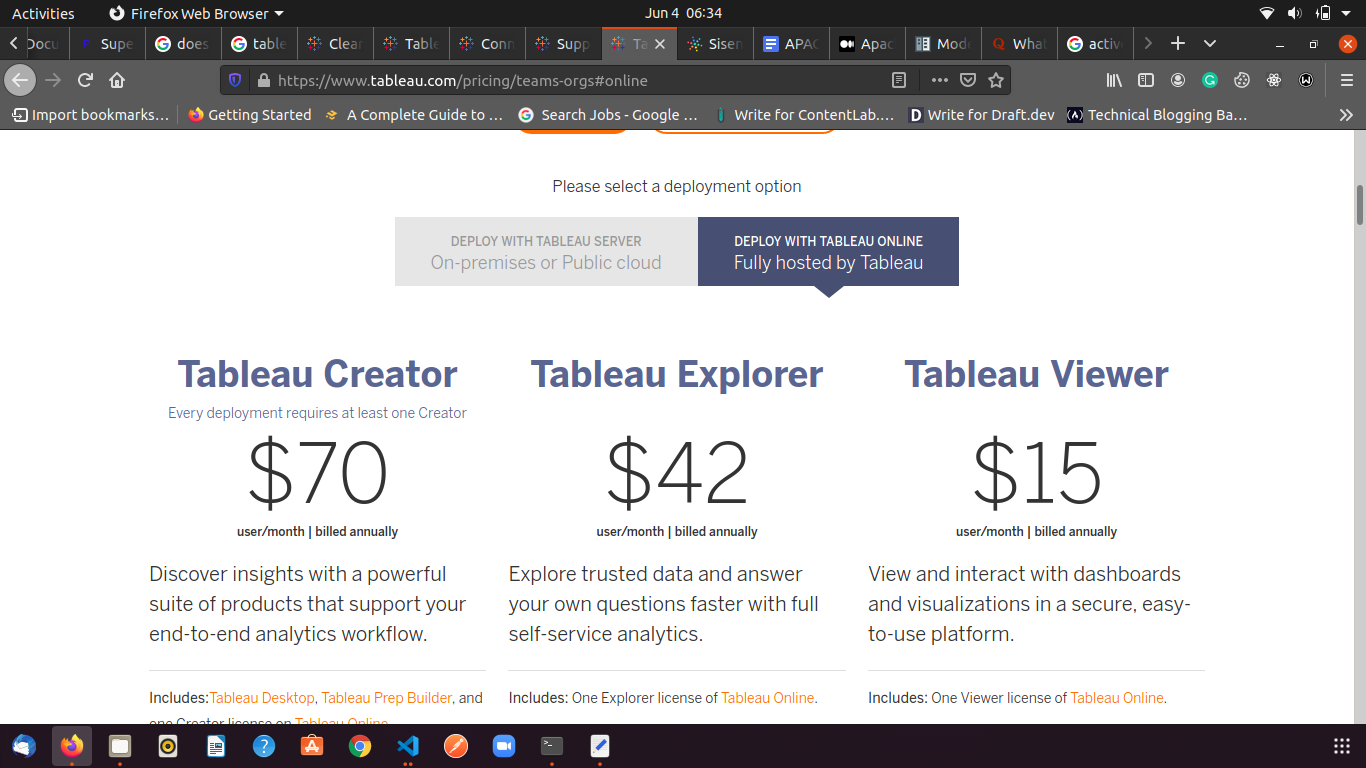The width and height of the screenshot is (1366, 768).
Task: Open LibreOffice Writer in the dock
Action: (x=216, y=746)
